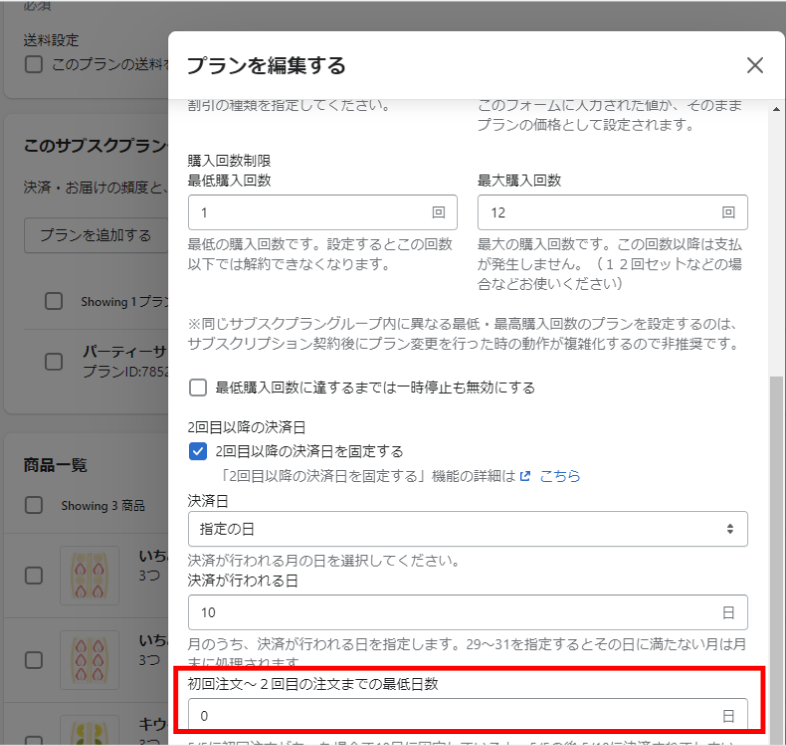Toggle checkbox of first いち product row
This screenshot has width=786, height=746.
[34, 575]
